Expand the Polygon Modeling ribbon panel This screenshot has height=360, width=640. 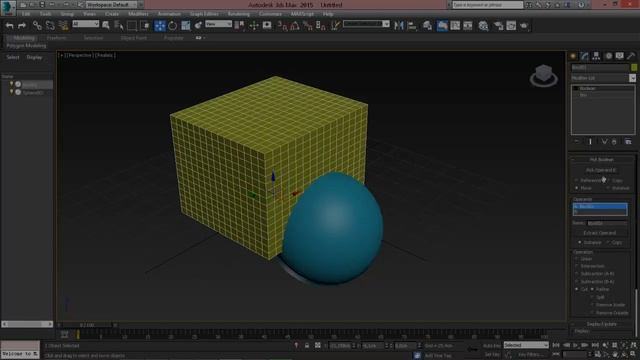26,46
